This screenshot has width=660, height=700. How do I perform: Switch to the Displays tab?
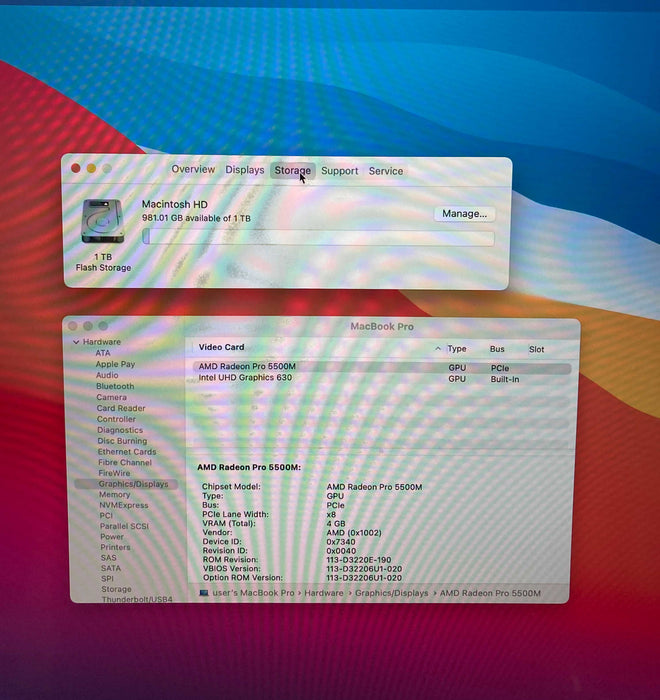click(244, 170)
